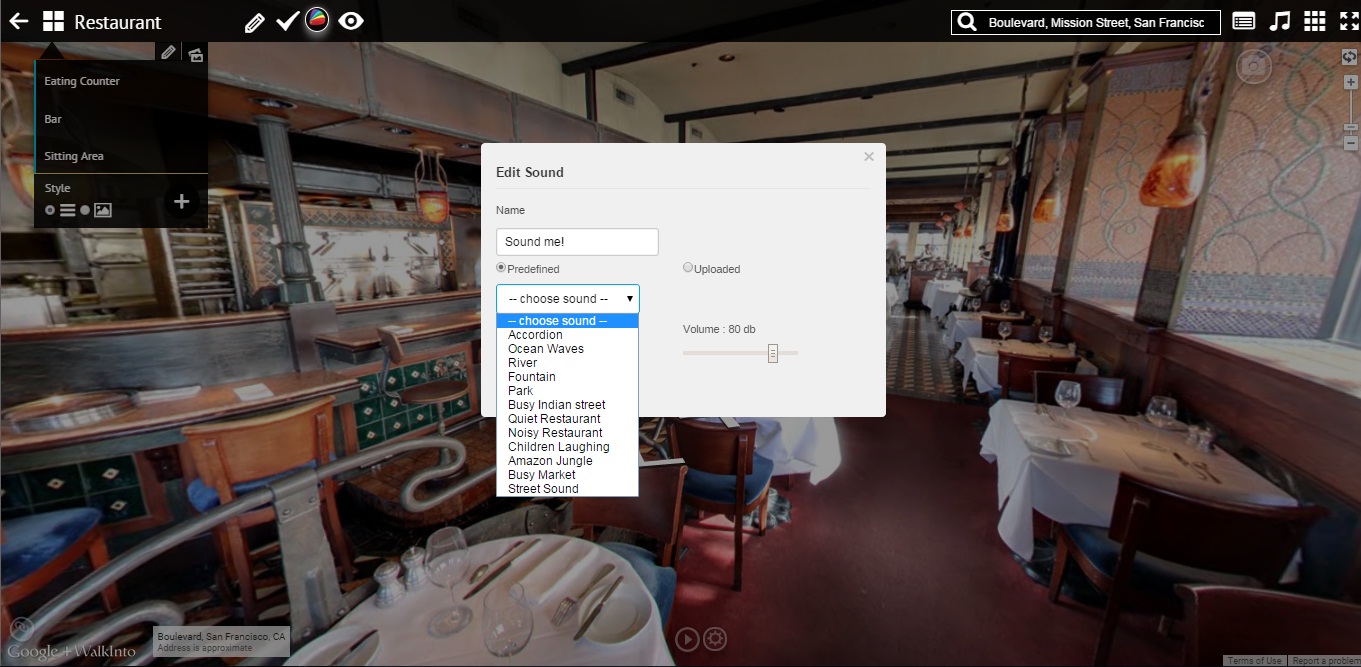Choose Noisy Restaurant from the sound list
The image size is (1361, 667).
(567, 433)
